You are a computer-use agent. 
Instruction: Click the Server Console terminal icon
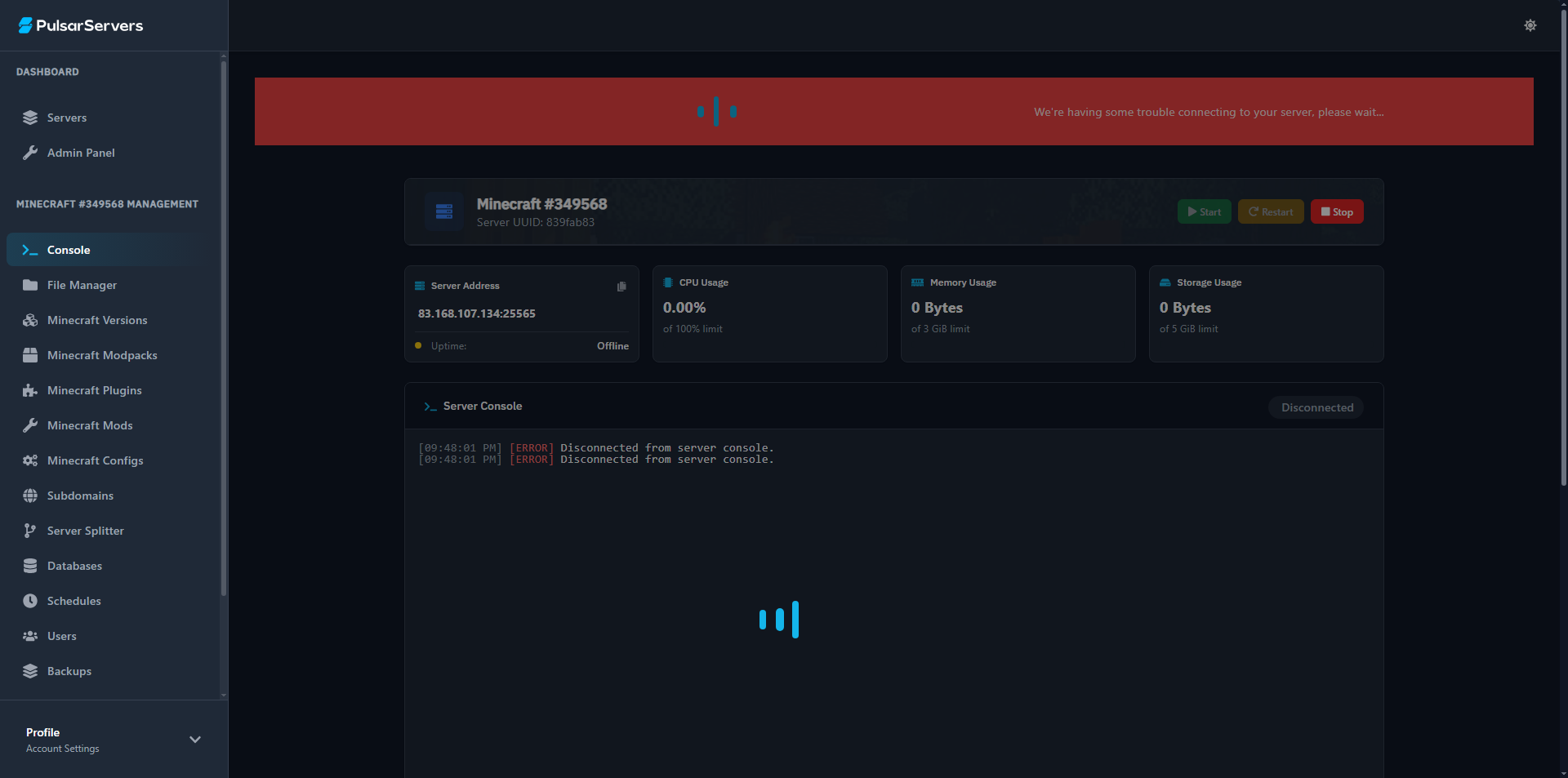430,406
